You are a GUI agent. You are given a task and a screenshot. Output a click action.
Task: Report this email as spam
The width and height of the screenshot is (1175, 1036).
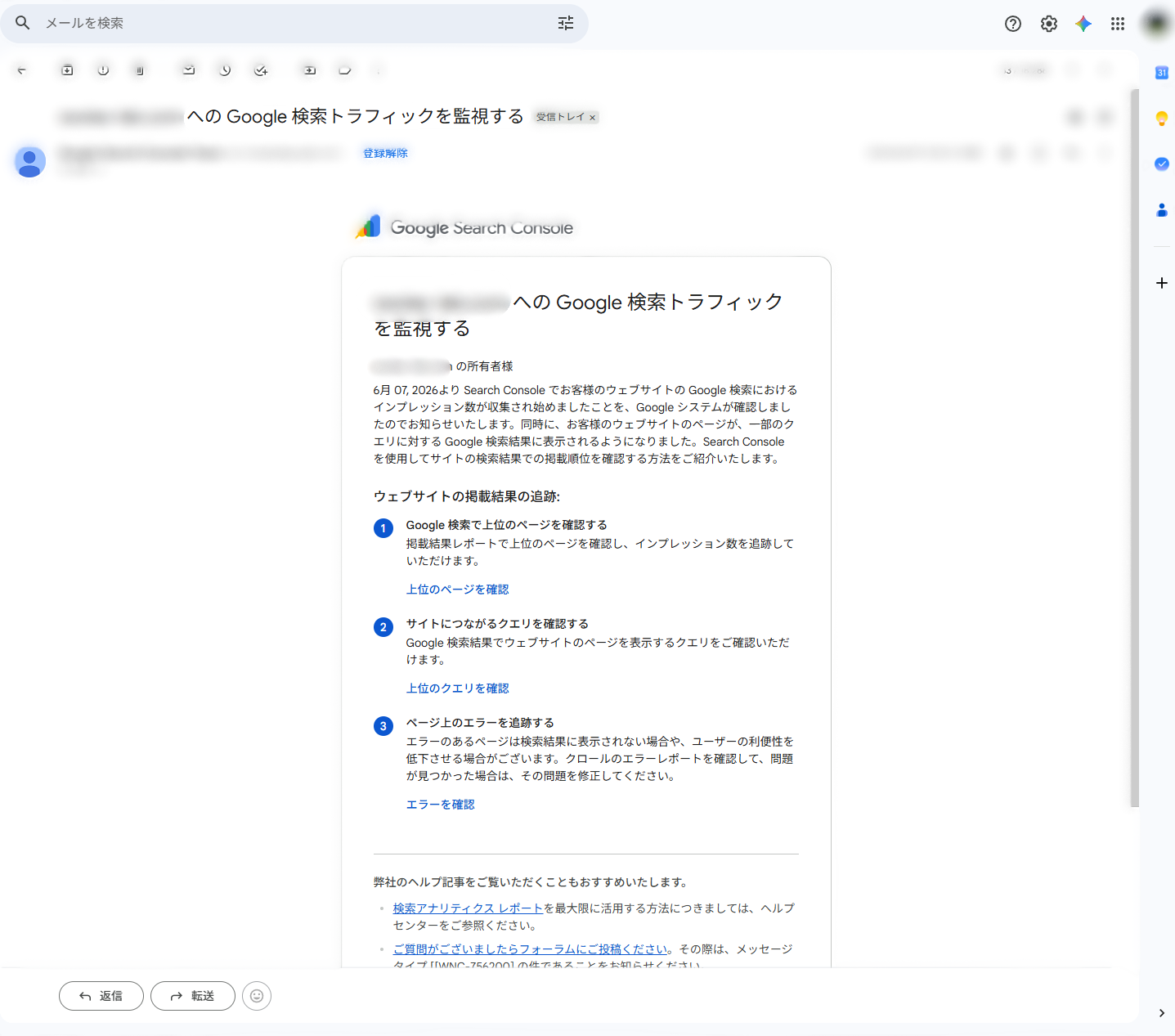[103, 70]
